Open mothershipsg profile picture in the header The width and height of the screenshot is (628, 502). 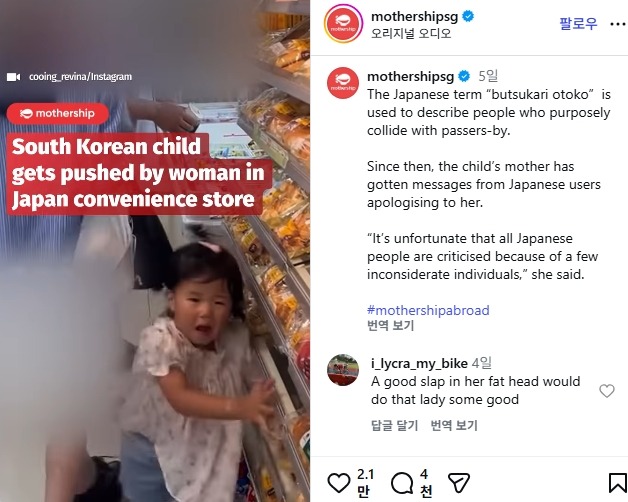click(x=344, y=24)
